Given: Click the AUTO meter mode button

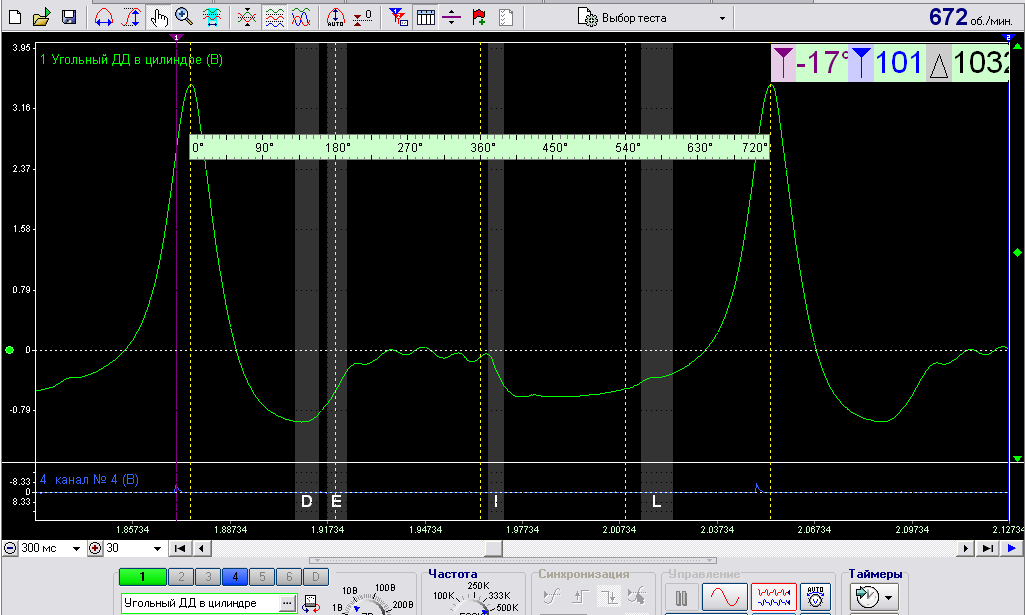Looking at the screenshot, I should click(815, 597).
